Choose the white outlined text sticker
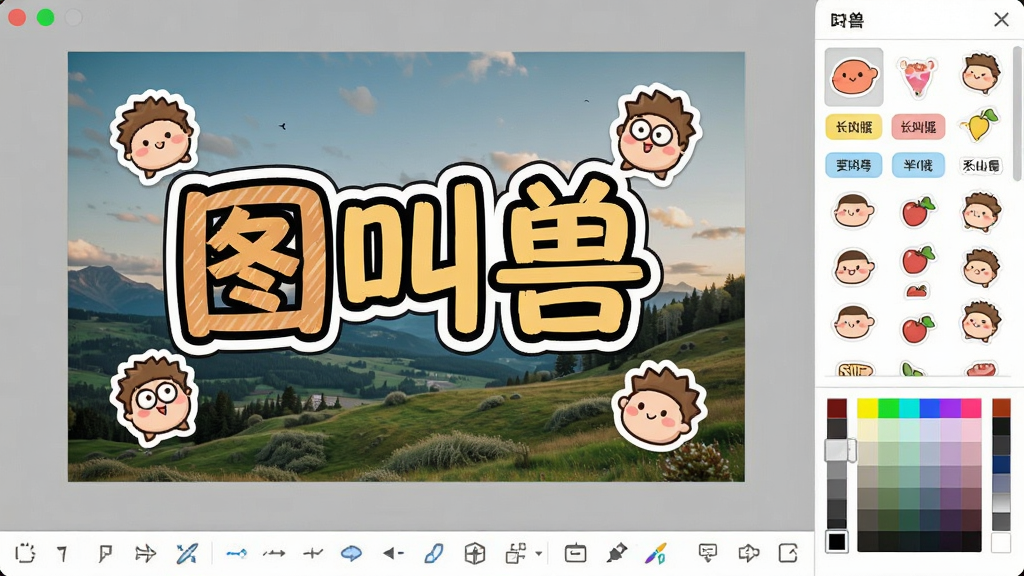 coord(980,166)
